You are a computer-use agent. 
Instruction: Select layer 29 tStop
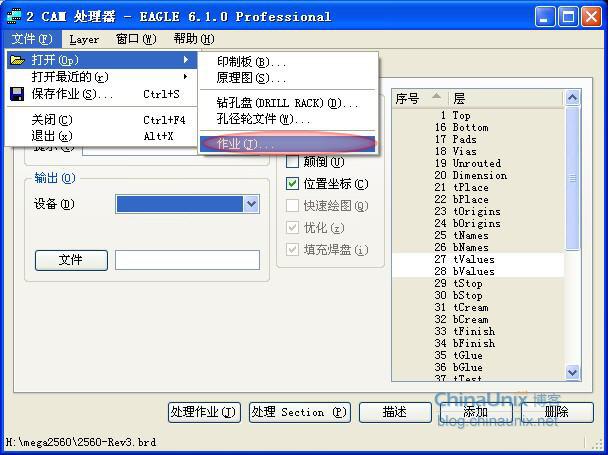[478, 284]
